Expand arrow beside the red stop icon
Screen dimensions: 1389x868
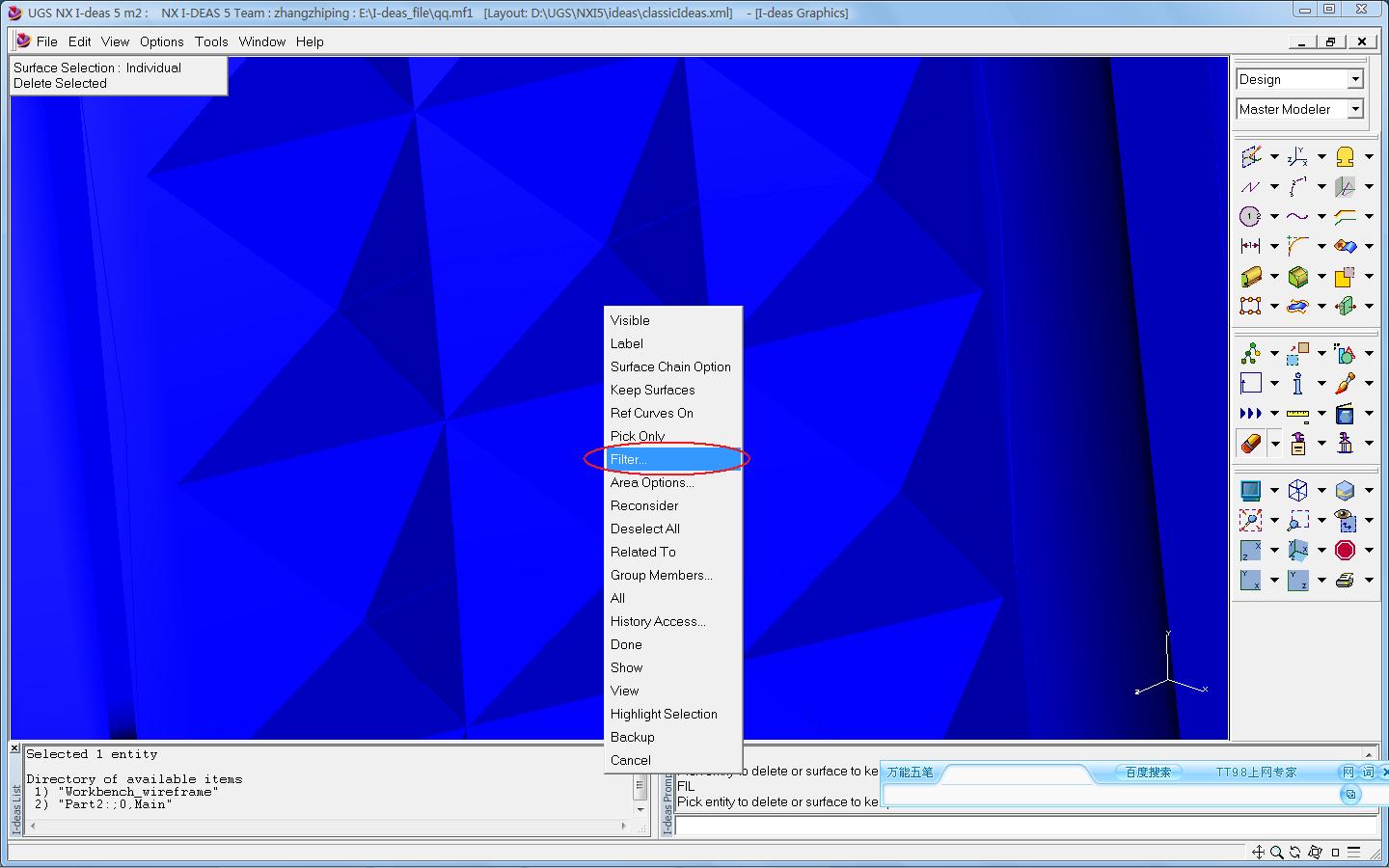coord(1369,552)
